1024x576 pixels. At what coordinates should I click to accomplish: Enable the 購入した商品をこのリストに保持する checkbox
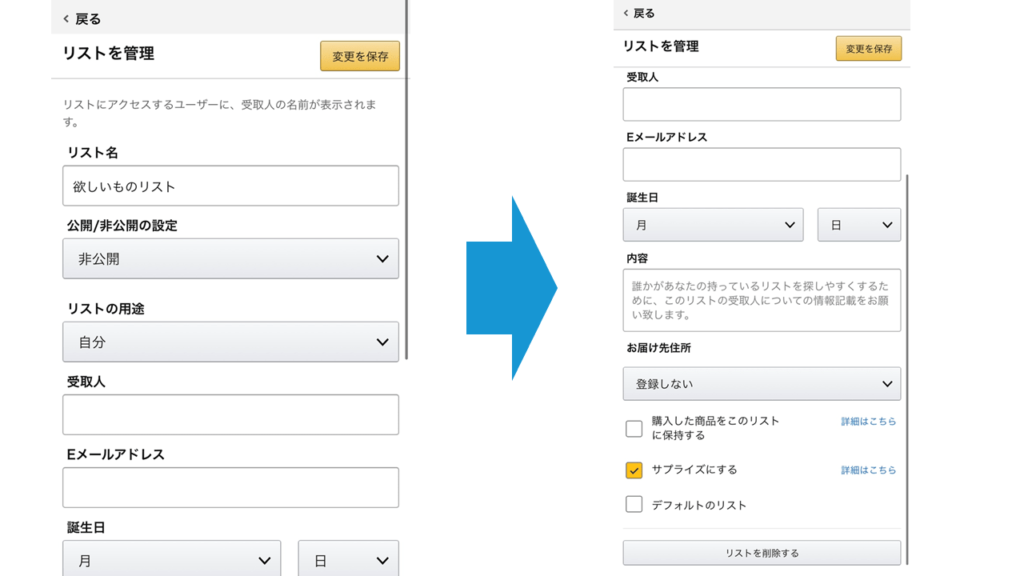click(634, 429)
